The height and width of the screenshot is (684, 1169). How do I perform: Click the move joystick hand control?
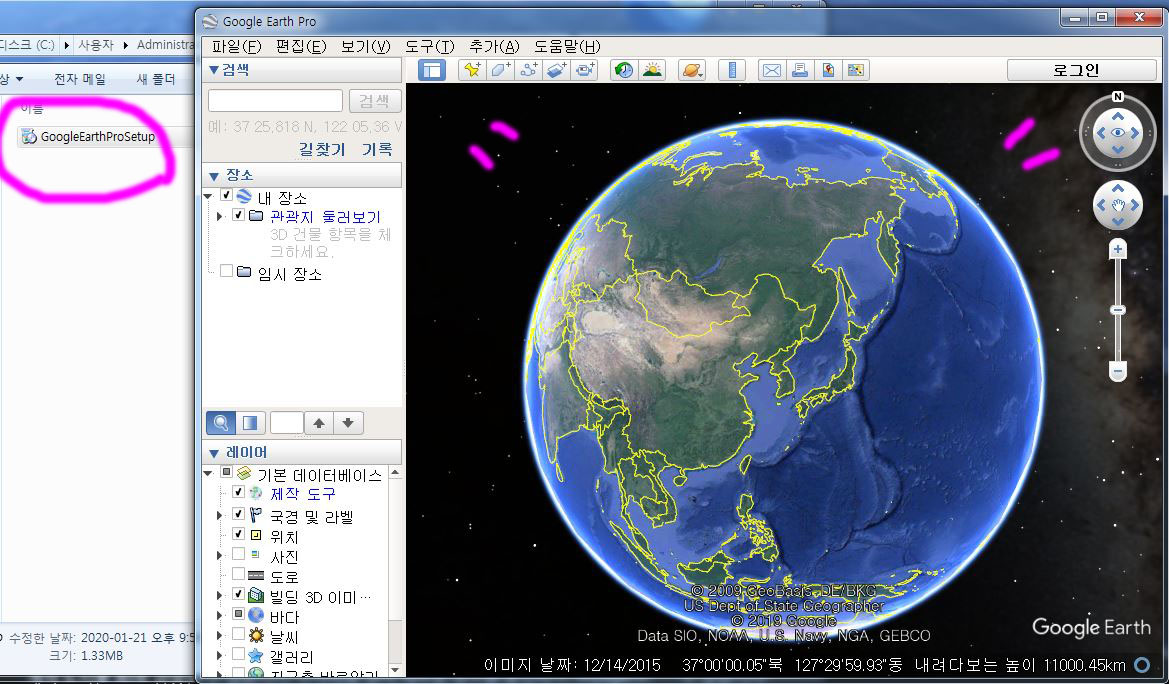1118,204
